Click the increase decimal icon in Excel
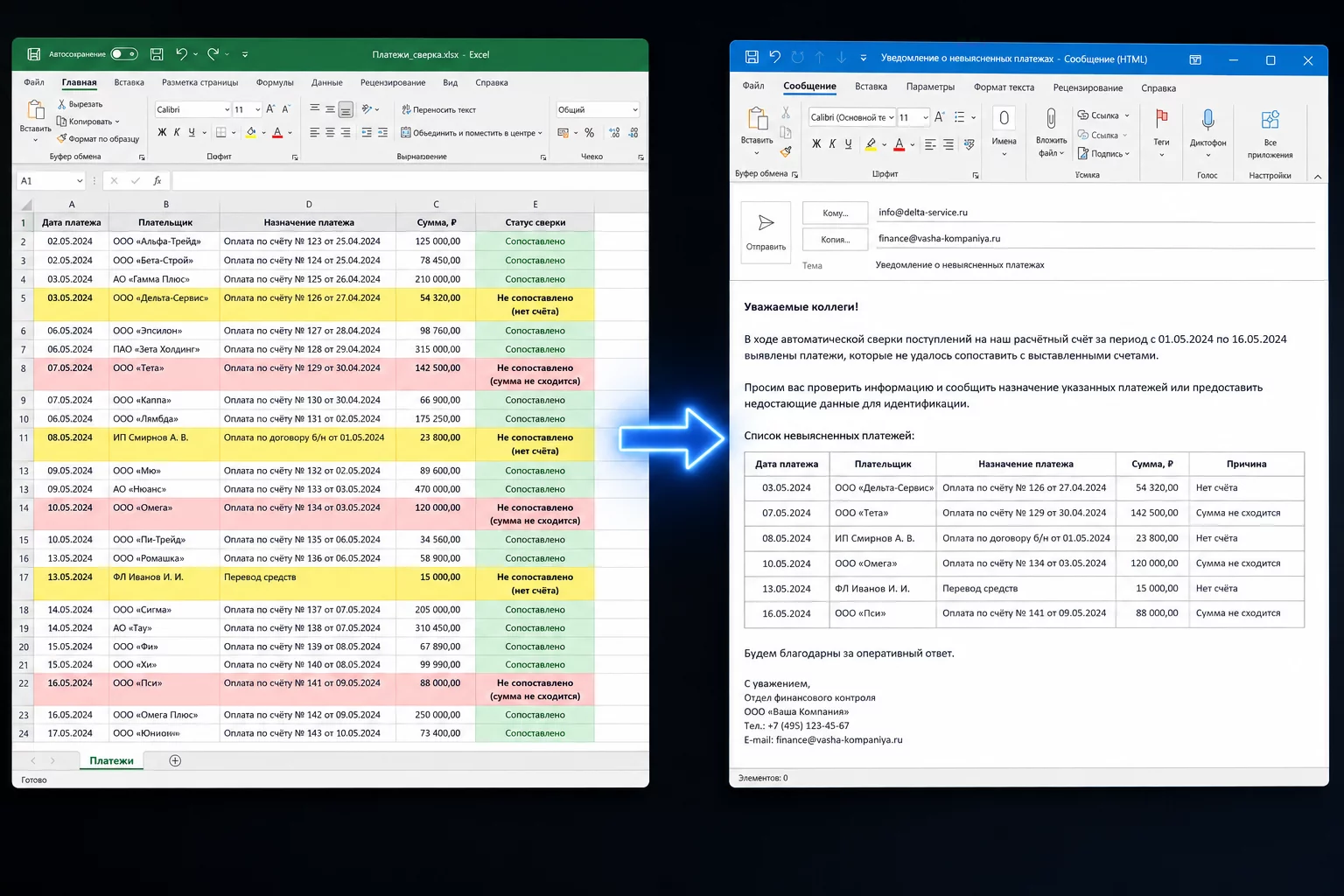Image resolution: width=1344 pixels, height=896 pixels. click(614, 133)
